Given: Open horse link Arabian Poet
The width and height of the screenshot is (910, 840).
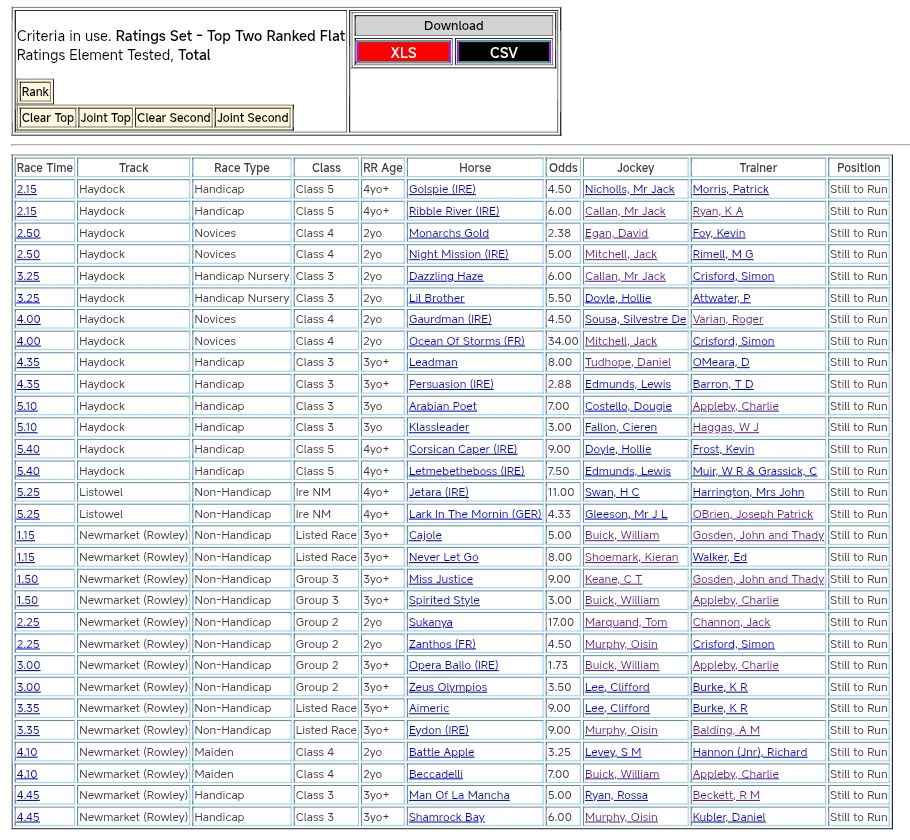Looking at the screenshot, I should [x=442, y=406].
